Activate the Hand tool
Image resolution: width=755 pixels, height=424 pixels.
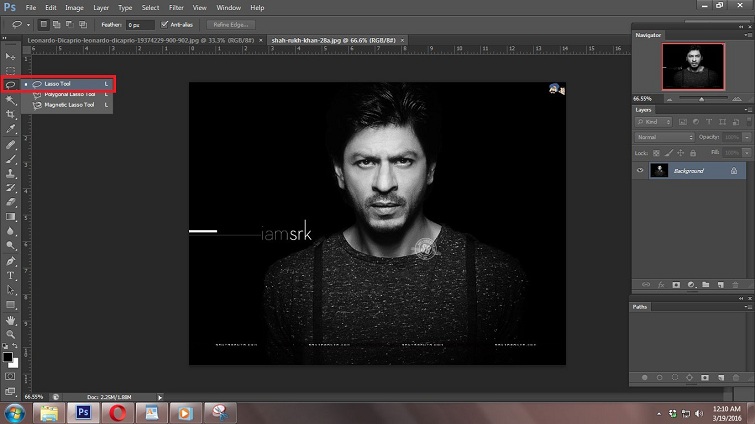coord(11,319)
